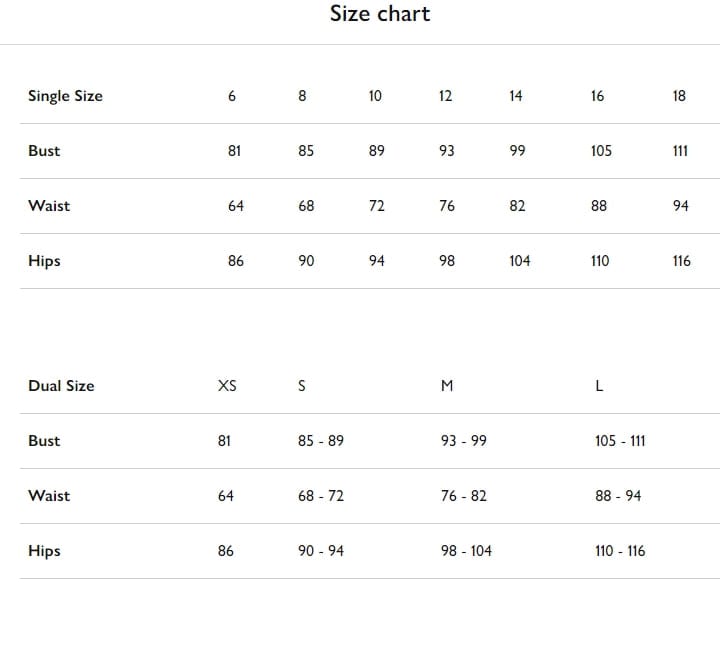The width and height of the screenshot is (720, 648).
Task: Select bust value 105 for size 16
Action: pos(601,151)
